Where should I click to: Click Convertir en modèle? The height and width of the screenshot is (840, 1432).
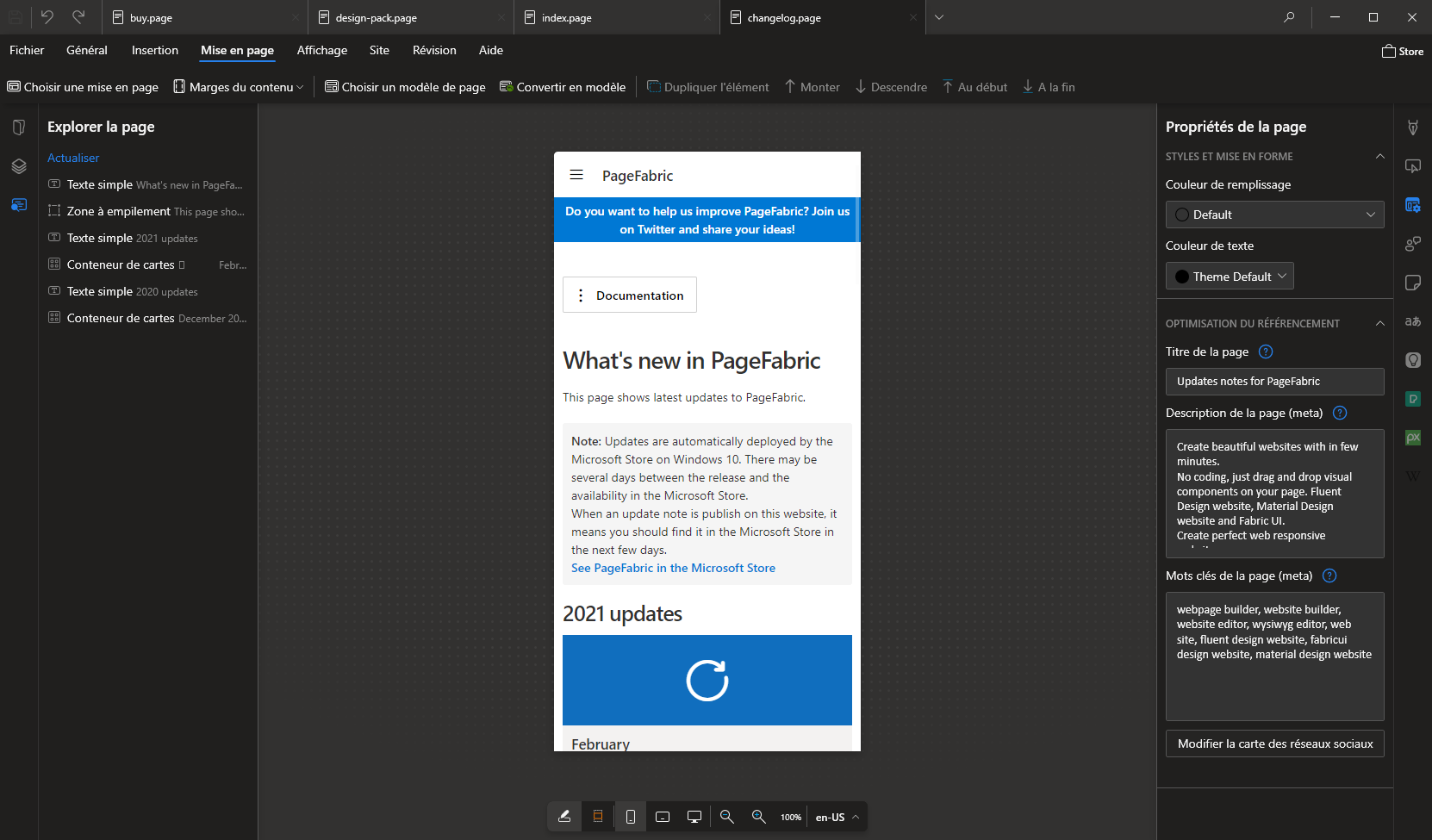563,87
